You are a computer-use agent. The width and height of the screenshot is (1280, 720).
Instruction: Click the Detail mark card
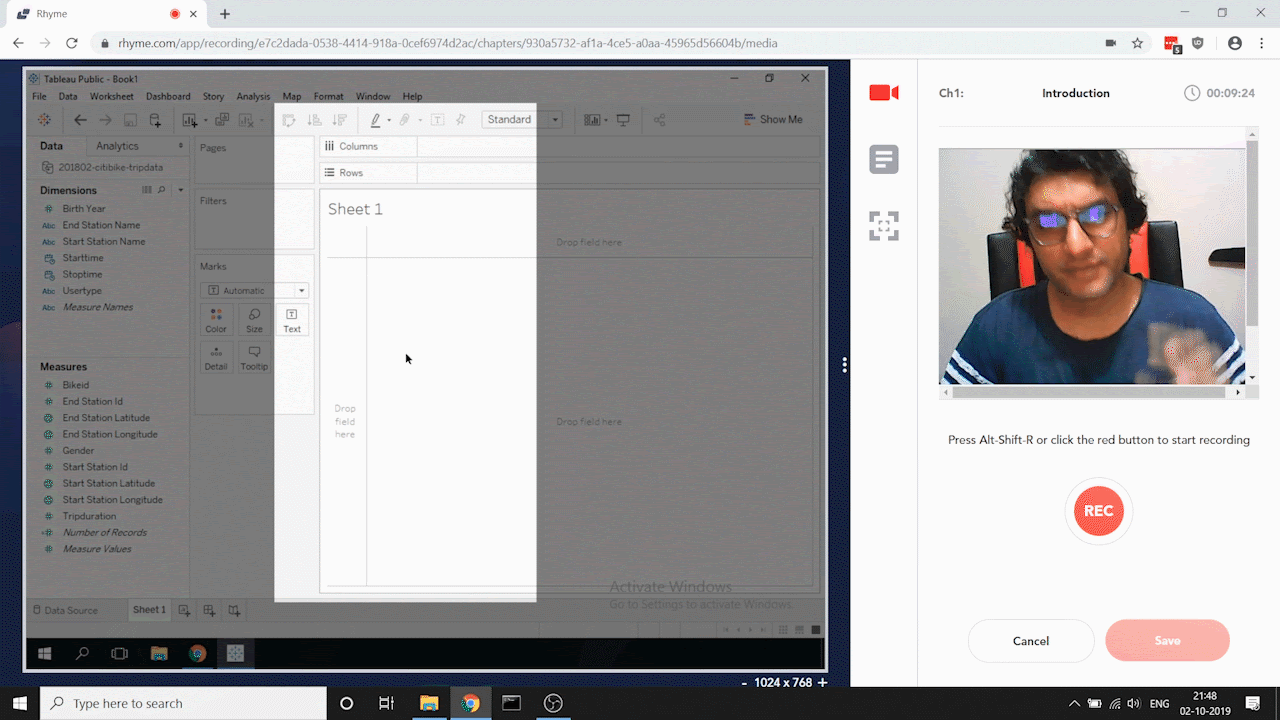pyautogui.click(x=216, y=358)
